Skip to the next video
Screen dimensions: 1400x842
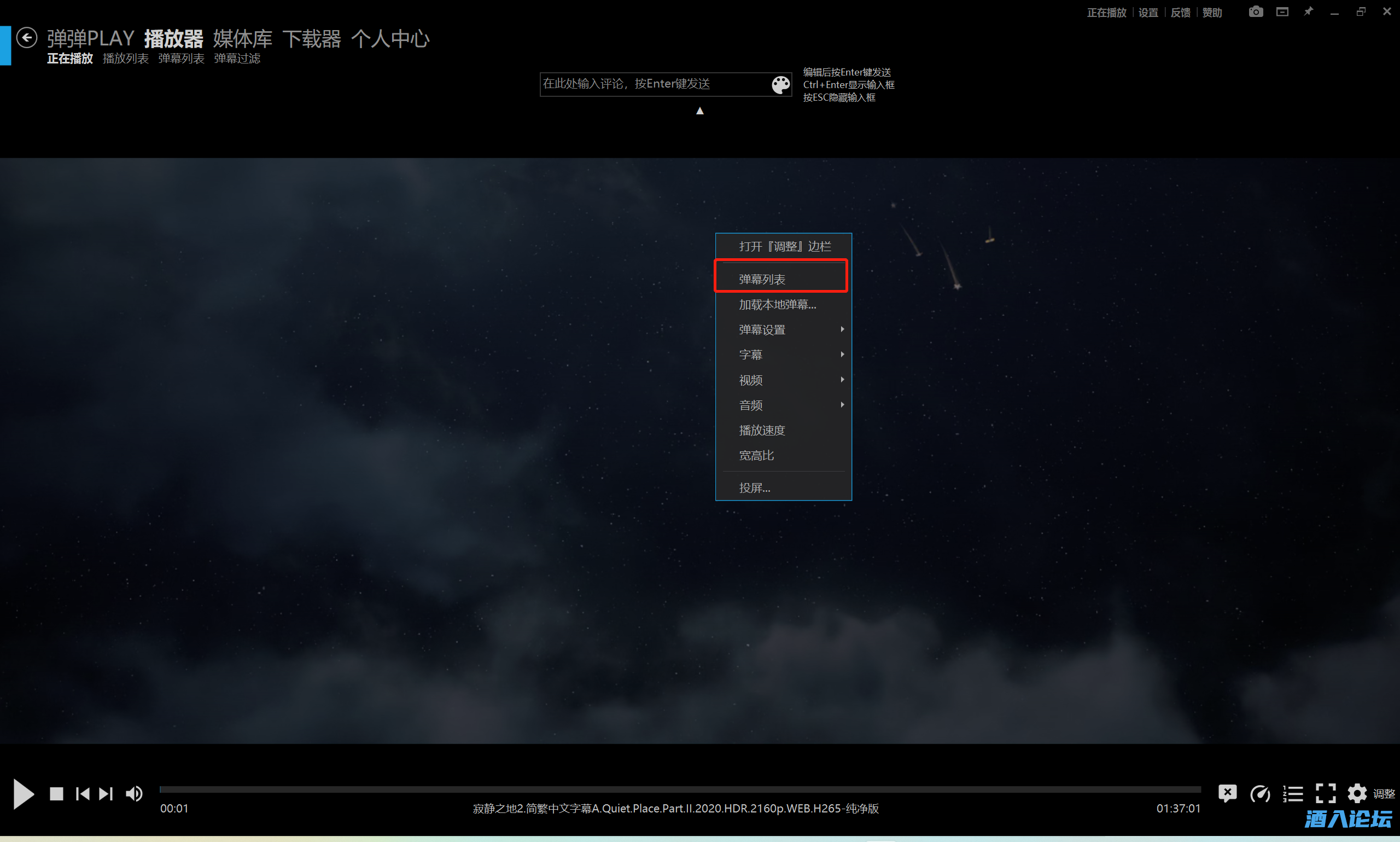pyautogui.click(x=106, y=794)
